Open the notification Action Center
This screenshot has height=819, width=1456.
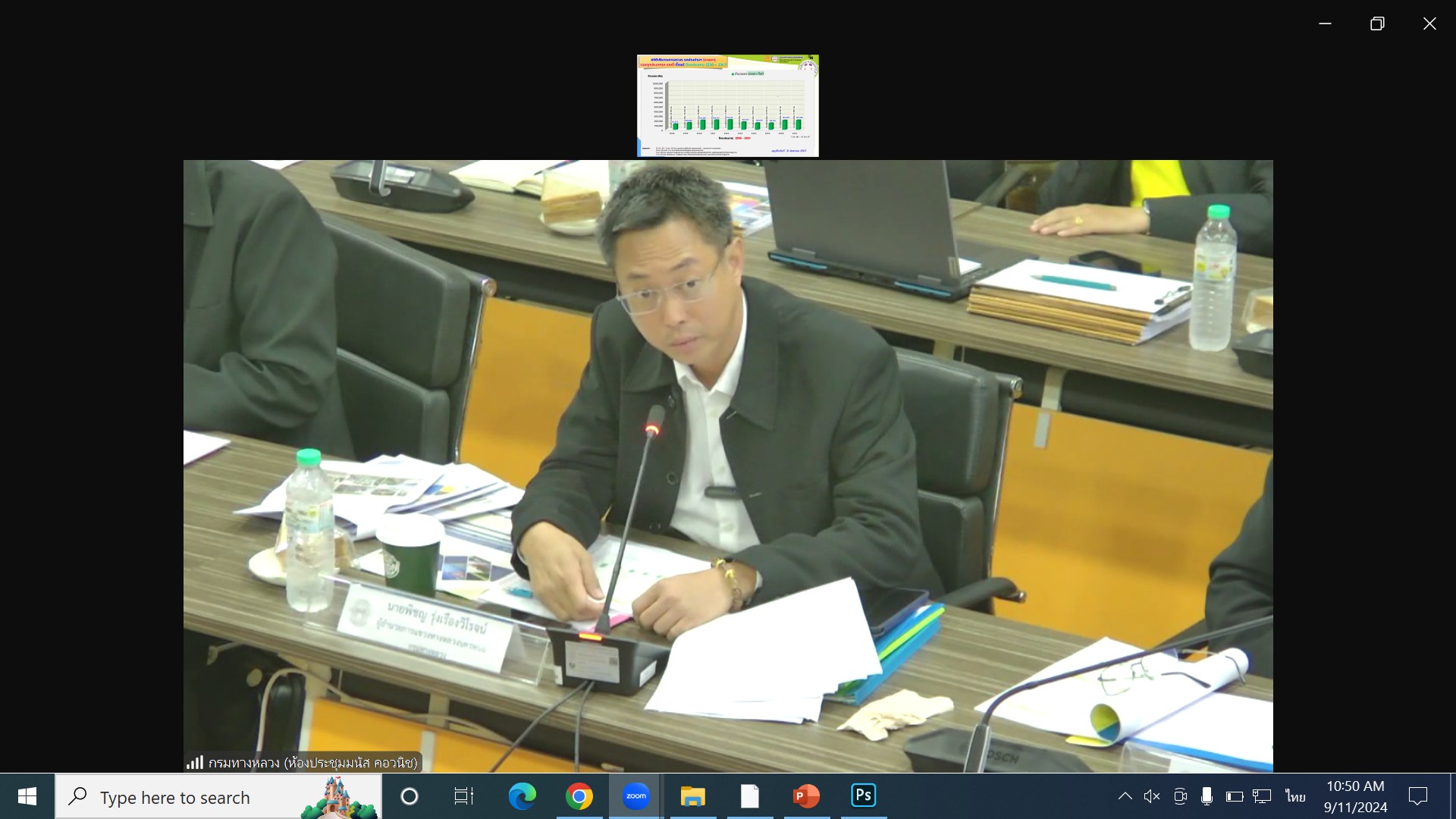[x=1417, y=796]
